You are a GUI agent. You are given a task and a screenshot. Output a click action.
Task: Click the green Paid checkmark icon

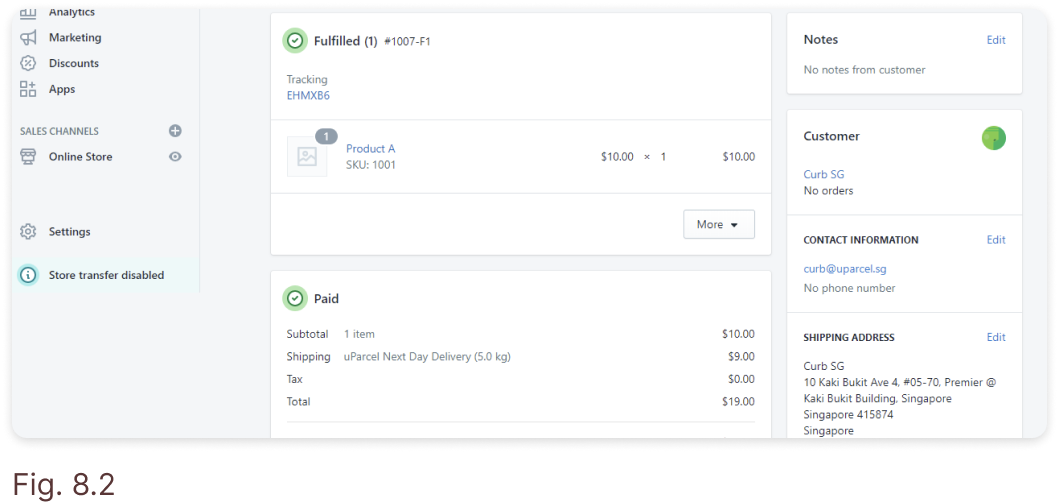tap(295, 298)
